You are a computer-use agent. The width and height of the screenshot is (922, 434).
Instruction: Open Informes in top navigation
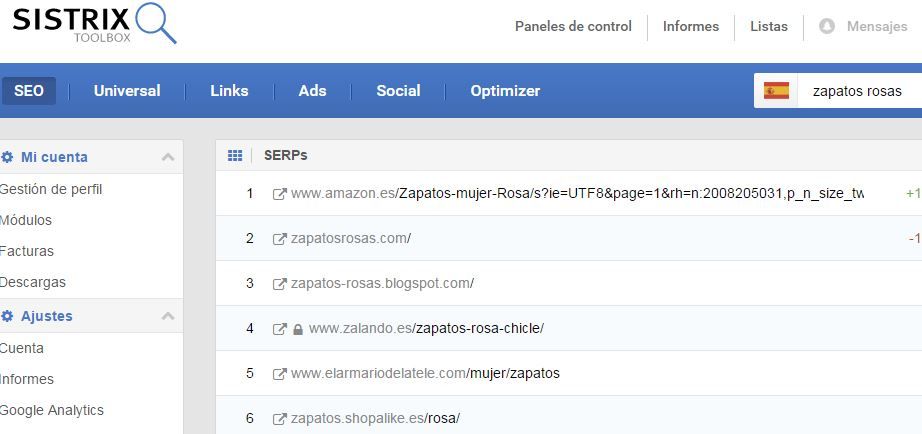coord(690,27)
